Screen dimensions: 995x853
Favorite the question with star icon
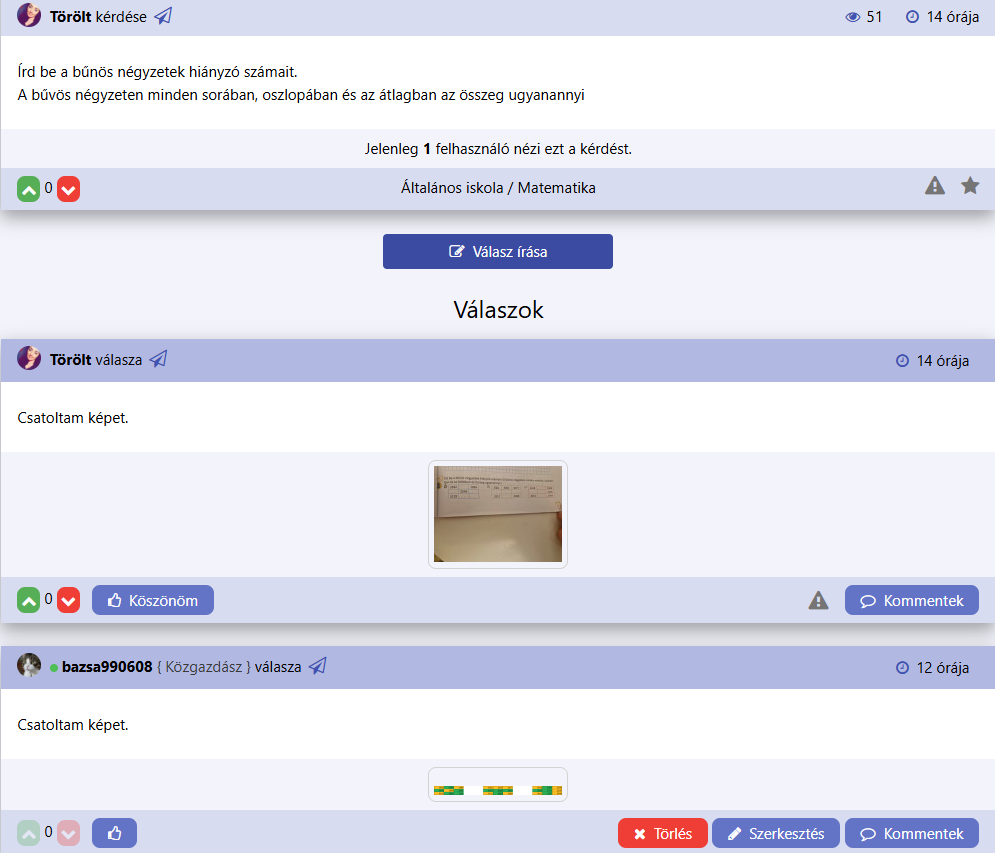pos(970,186)
